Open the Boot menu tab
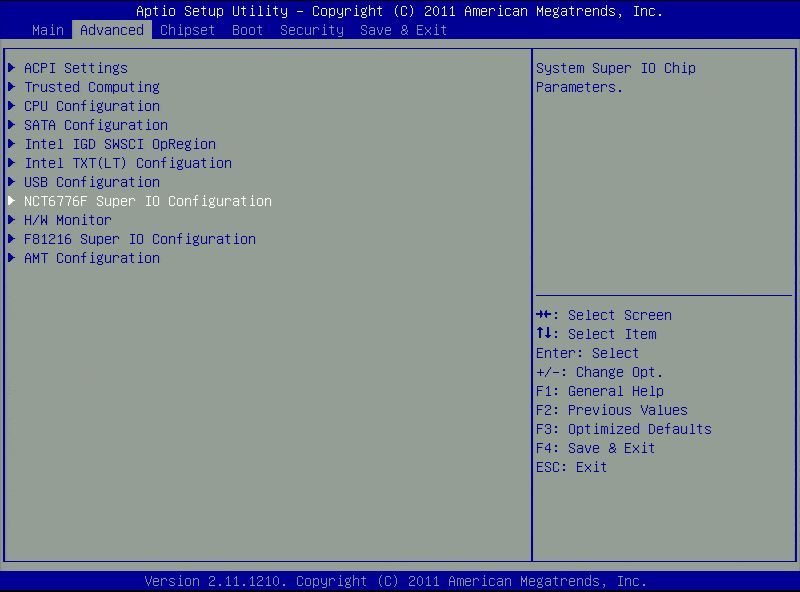This screenshot has height=592, width=800. pos(247,30)
